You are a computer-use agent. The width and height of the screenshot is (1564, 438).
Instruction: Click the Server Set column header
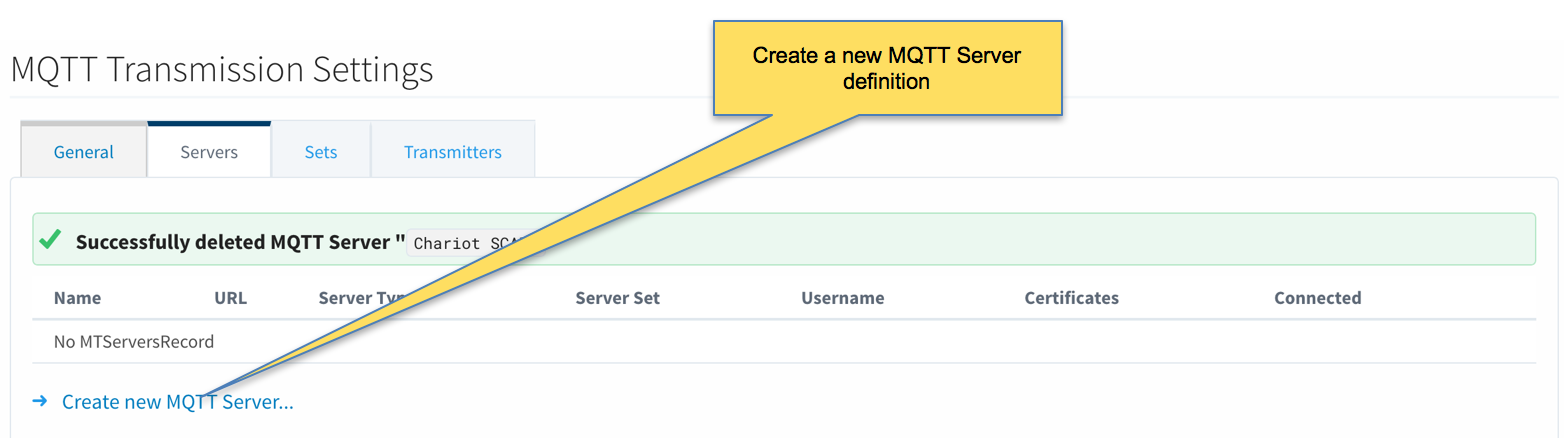tap(617, 298)
